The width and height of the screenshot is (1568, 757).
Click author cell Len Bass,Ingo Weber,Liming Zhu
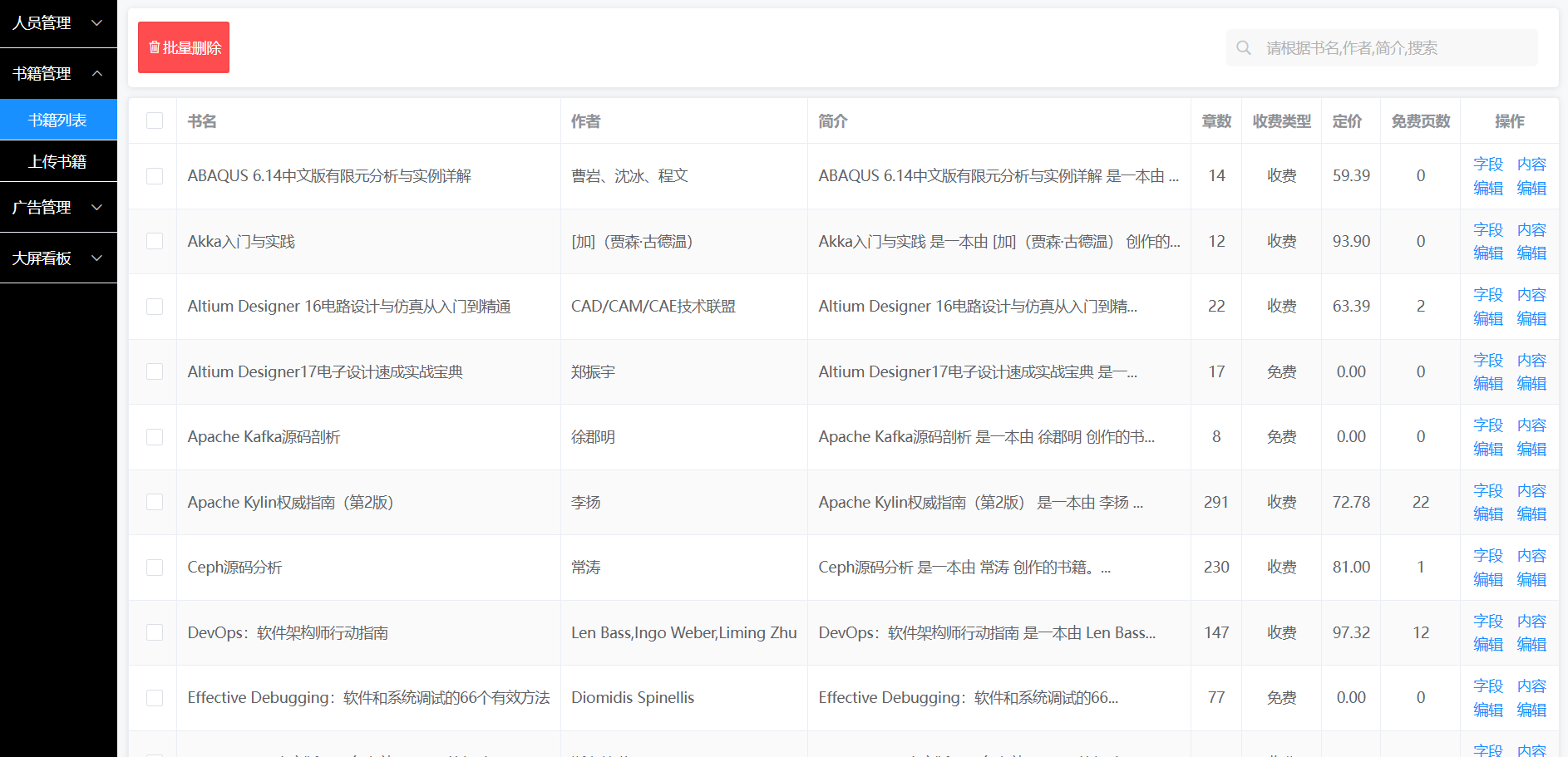coord(684,632)
